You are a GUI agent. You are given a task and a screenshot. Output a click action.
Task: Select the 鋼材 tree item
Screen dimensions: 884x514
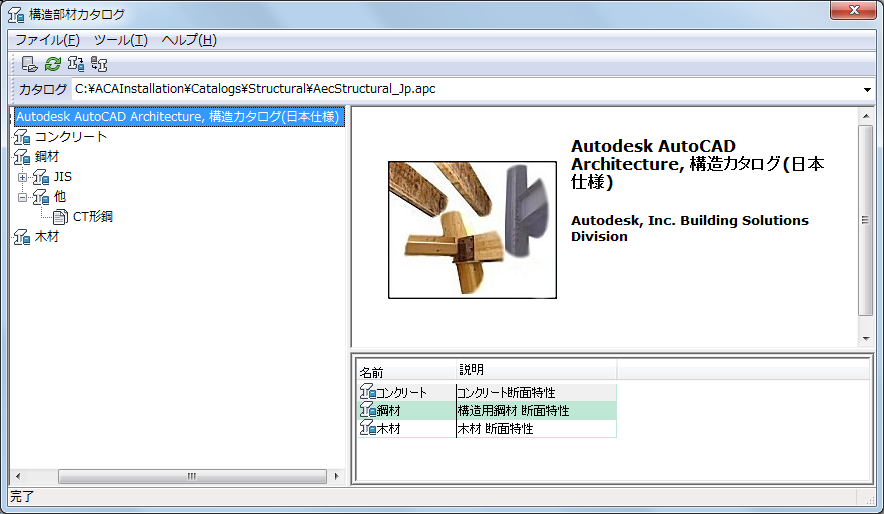coord(47,157)
